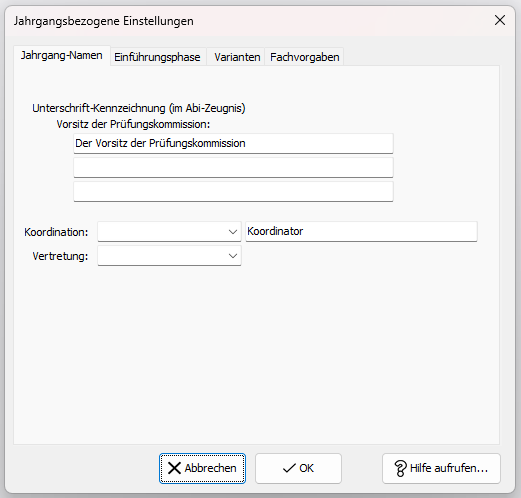Expand the Koordination dropdown arrow
The image size is (521, 498).
(233, 232)
